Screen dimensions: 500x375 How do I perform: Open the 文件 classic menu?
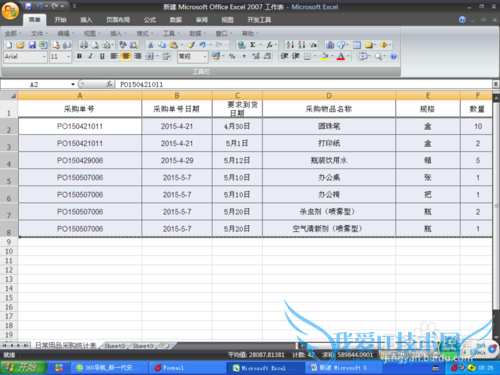tap(39, 33)
